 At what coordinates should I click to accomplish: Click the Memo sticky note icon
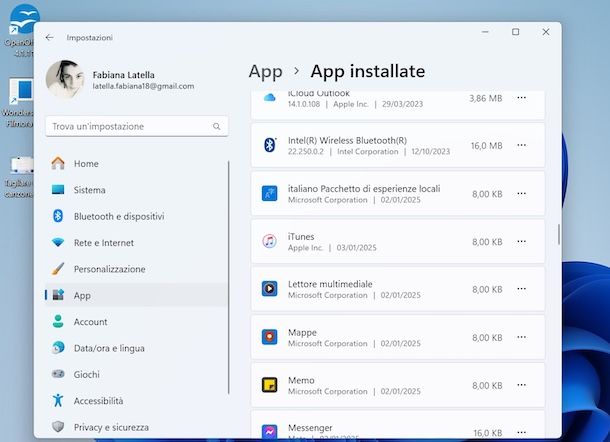click(x=270, y=385)
